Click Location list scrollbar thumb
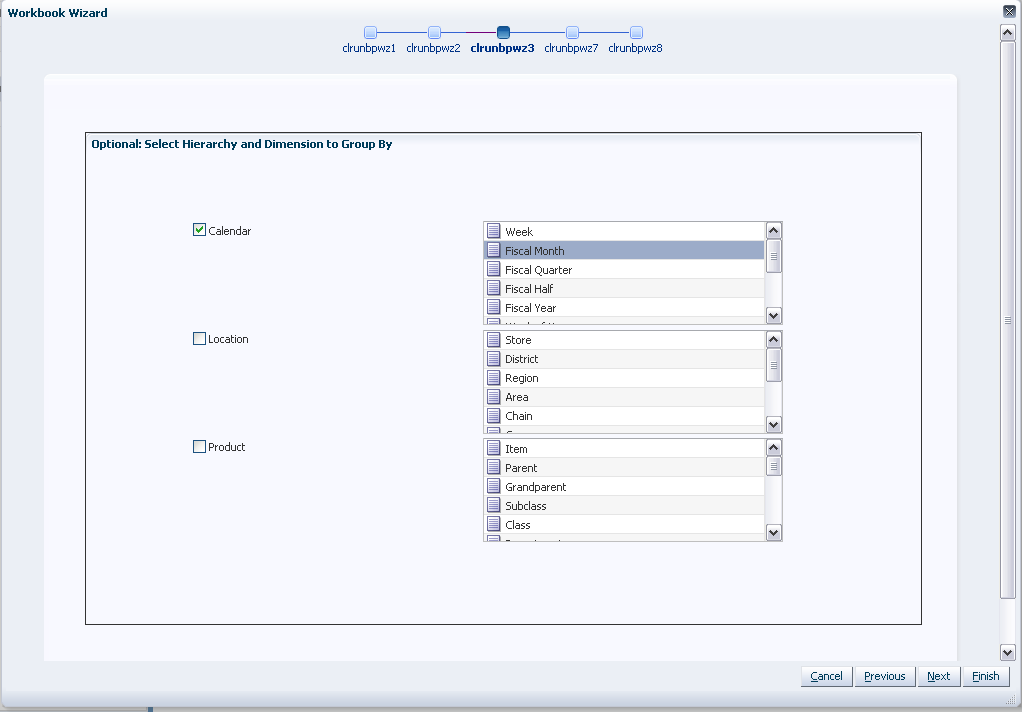This screenshot has height=712, width=1022. pyautogui.click(x=773, y=365)
